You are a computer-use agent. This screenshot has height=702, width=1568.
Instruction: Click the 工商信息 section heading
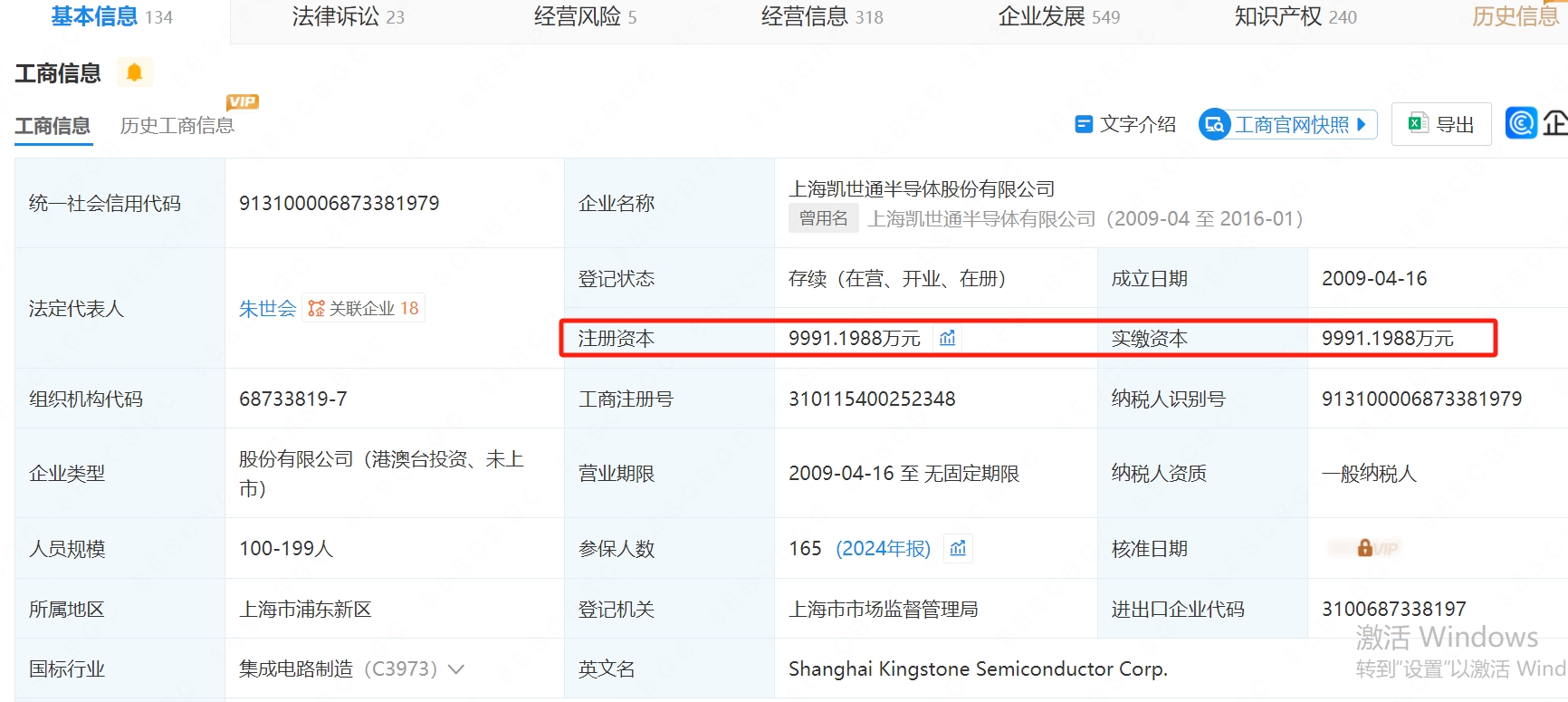click(58, 72)
